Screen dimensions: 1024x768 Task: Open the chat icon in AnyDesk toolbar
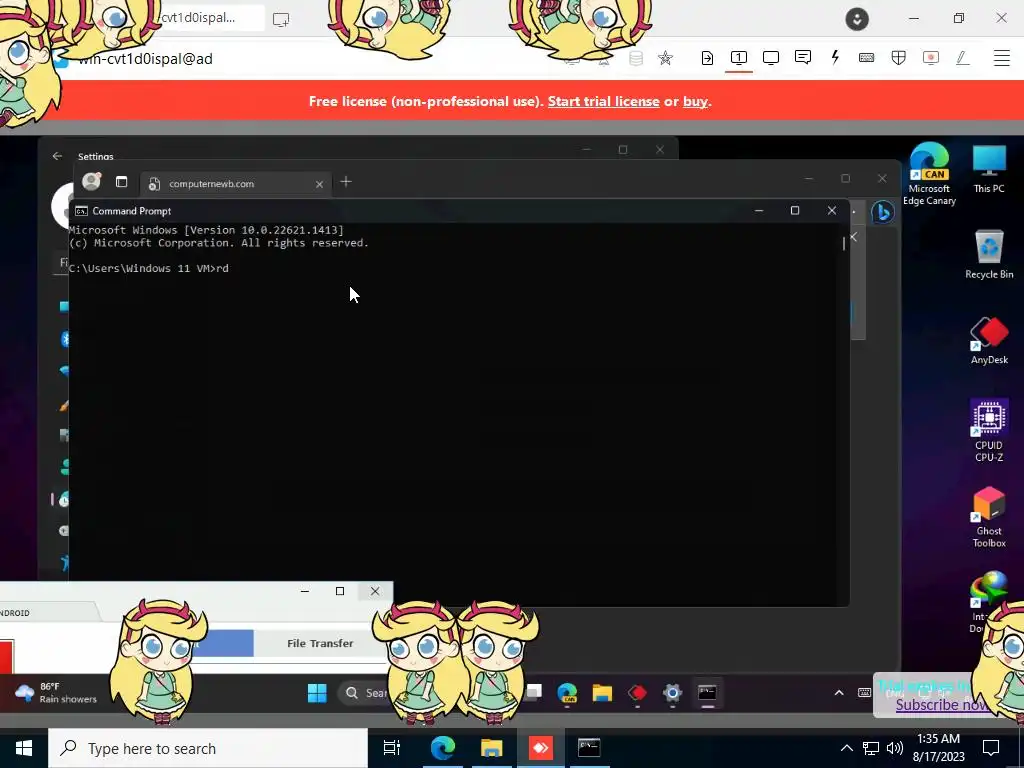coord(803,57)
